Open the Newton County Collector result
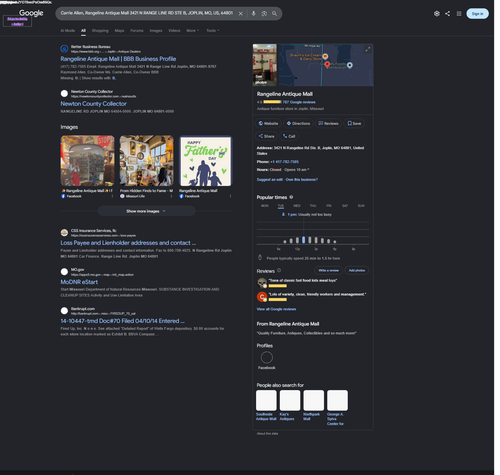The width and height of the screenshot is (500, 475). coord(93,104)
